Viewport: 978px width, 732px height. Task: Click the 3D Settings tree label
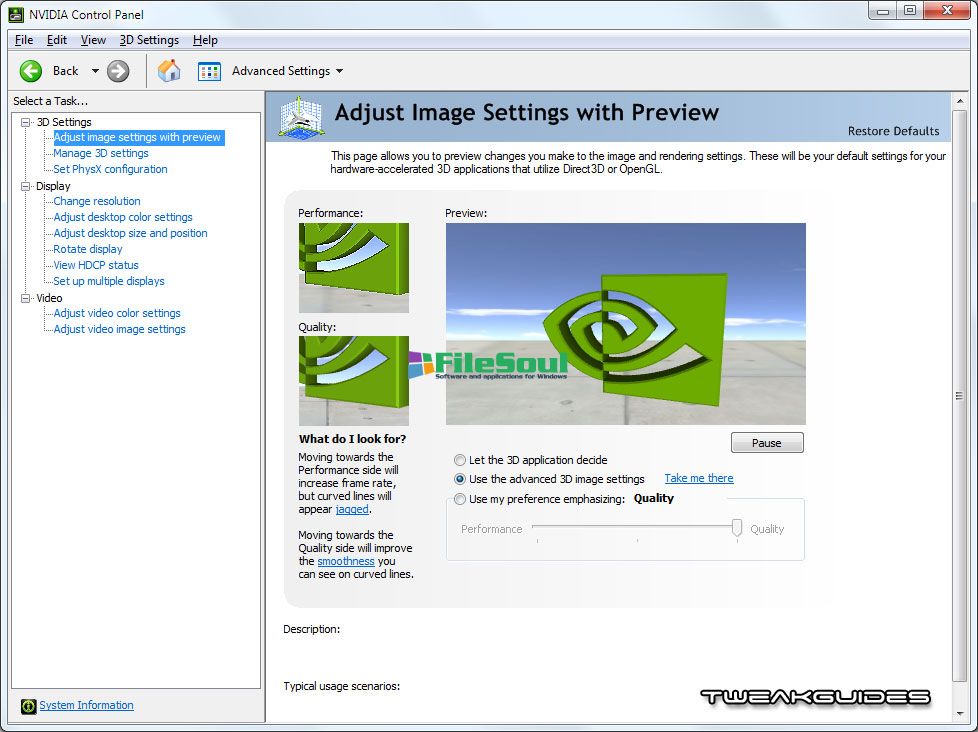[x=64, y=122]
